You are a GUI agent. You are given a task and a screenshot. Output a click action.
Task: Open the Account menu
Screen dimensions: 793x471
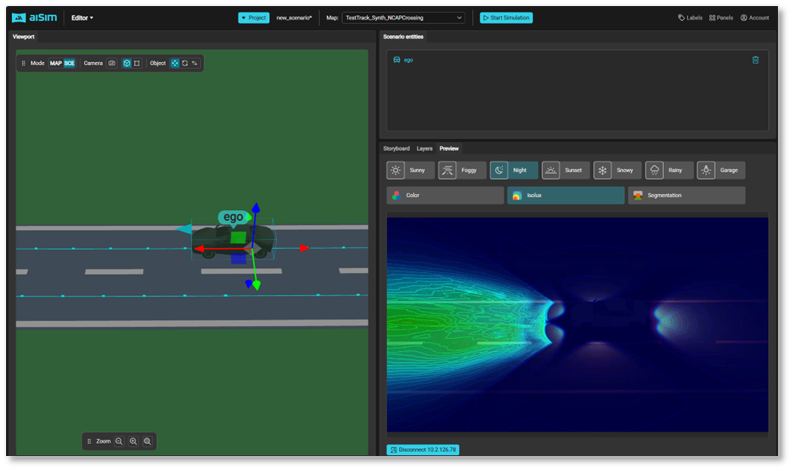coord(755,18)
